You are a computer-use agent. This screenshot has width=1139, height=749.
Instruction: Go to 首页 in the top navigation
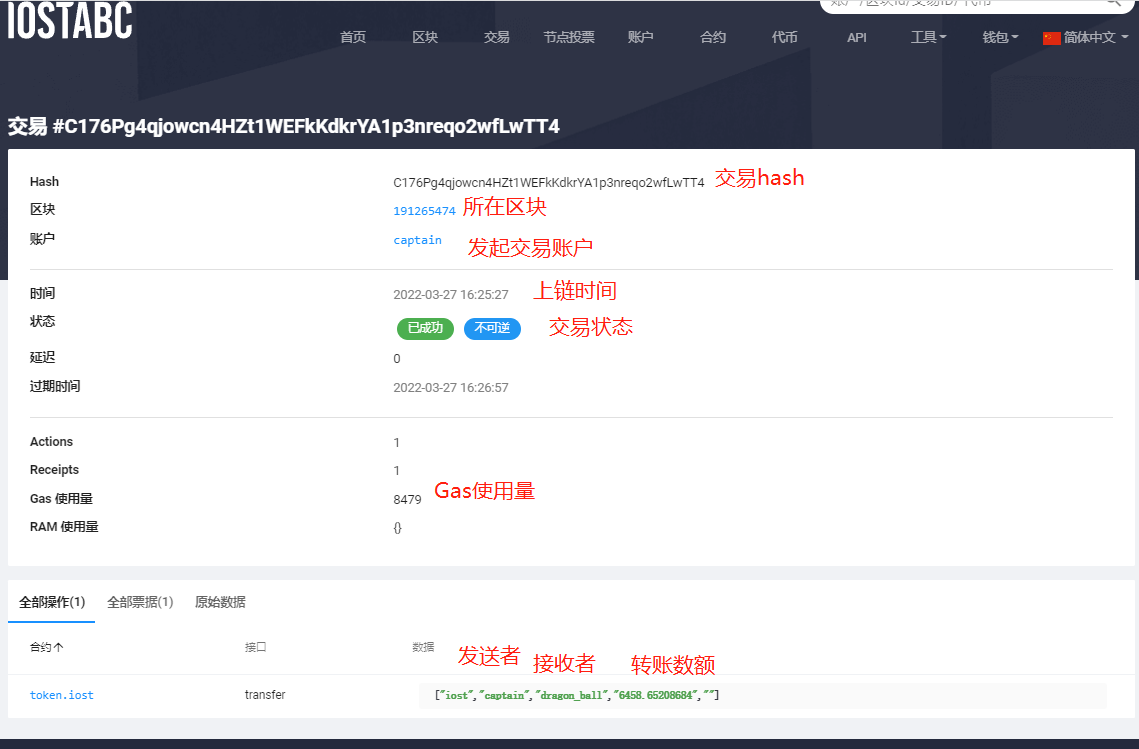tap(352, 37)
